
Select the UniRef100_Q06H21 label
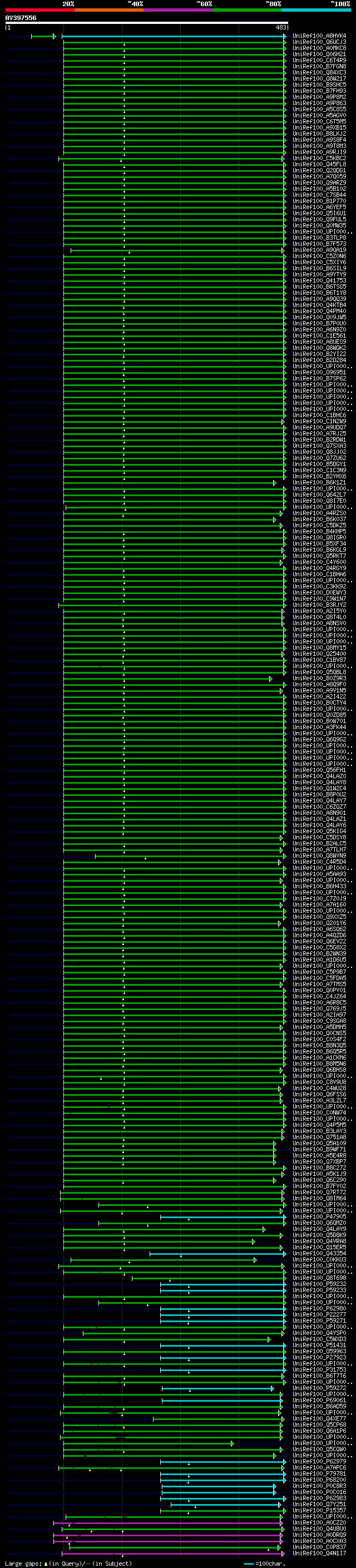point(319,54)
